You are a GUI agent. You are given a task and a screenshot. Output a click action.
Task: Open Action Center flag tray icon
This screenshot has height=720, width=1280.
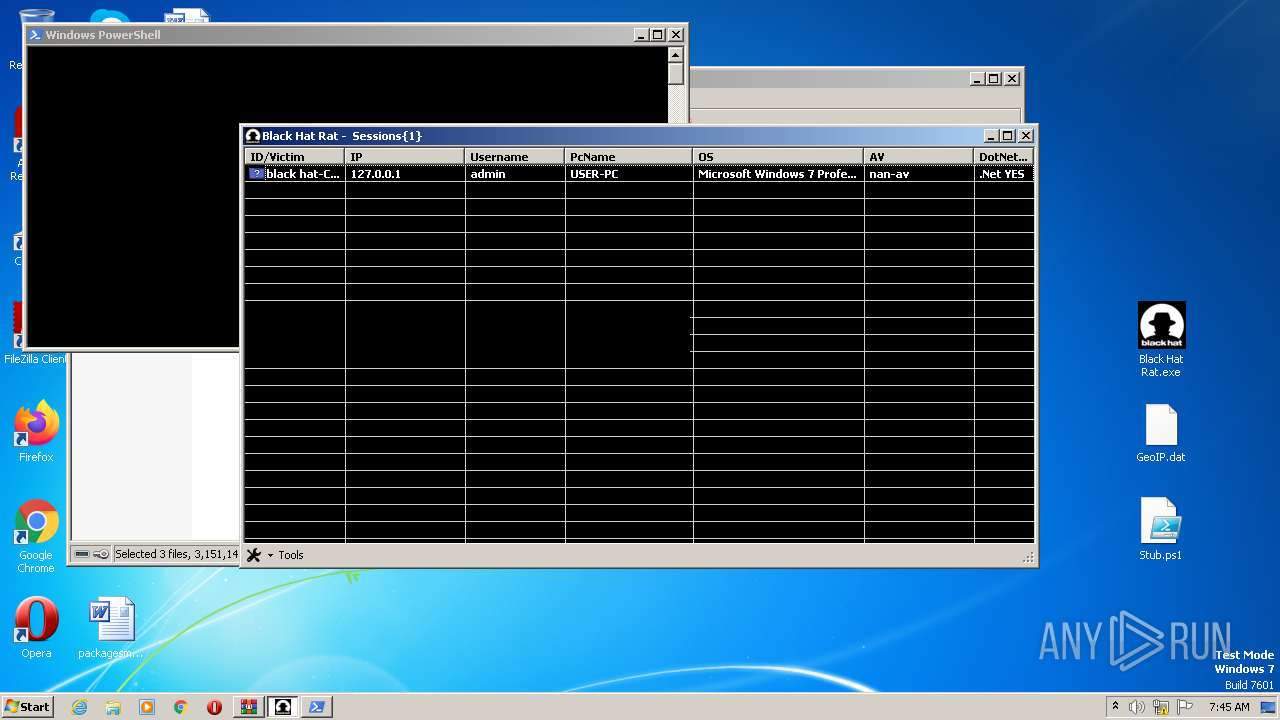pyautogui.click(x=1184, y=707)
